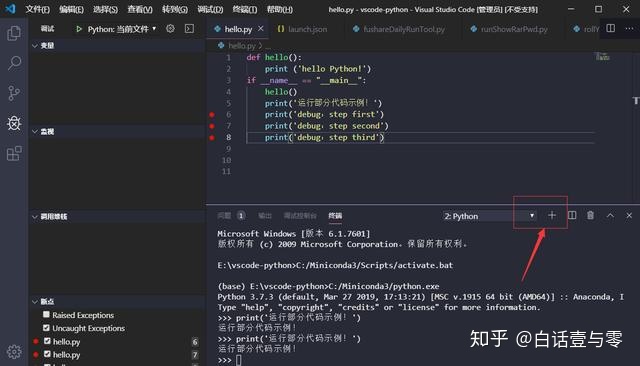Toggle the breakpoint dot on line 6

(x=212, y=115)
